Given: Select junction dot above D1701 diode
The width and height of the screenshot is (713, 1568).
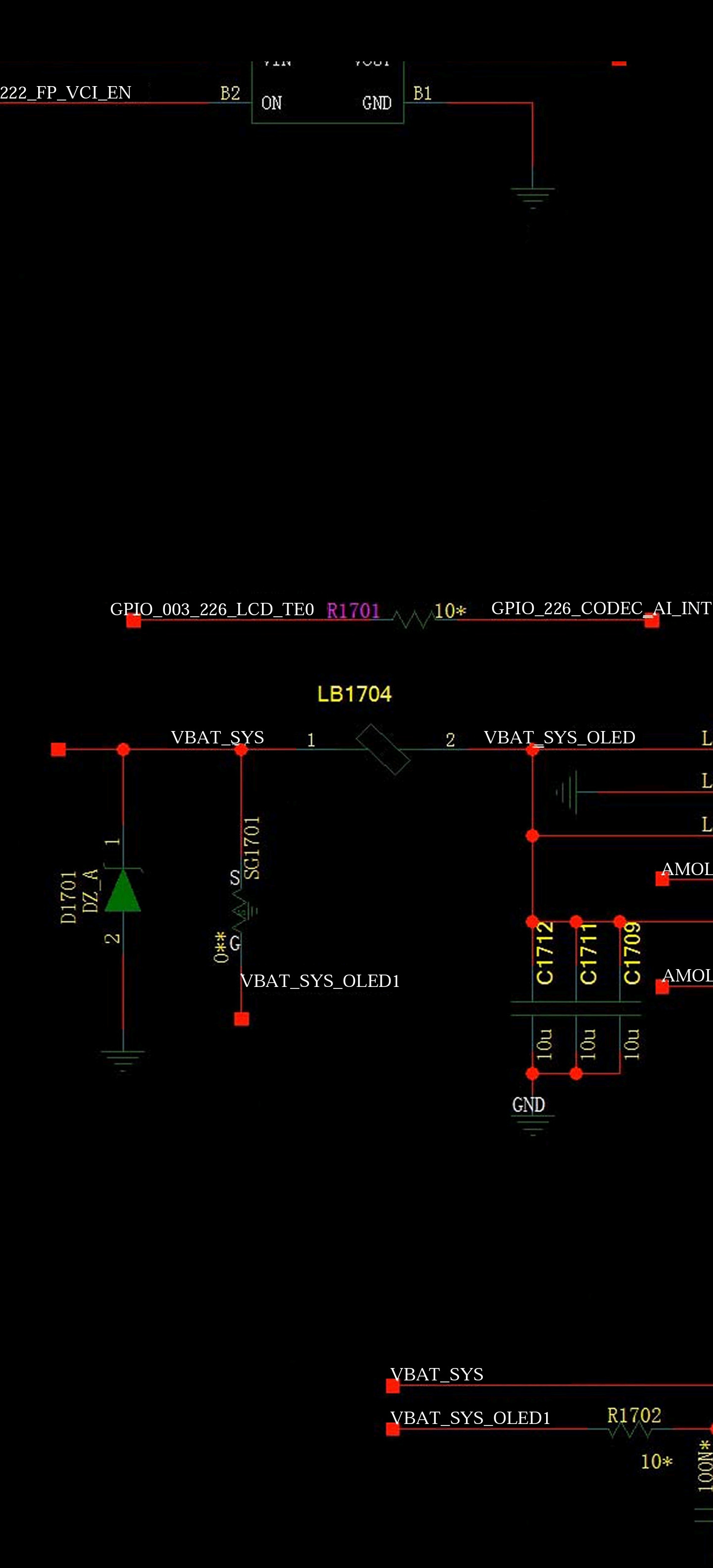Looking at the screenshot, I should (123, 749).
